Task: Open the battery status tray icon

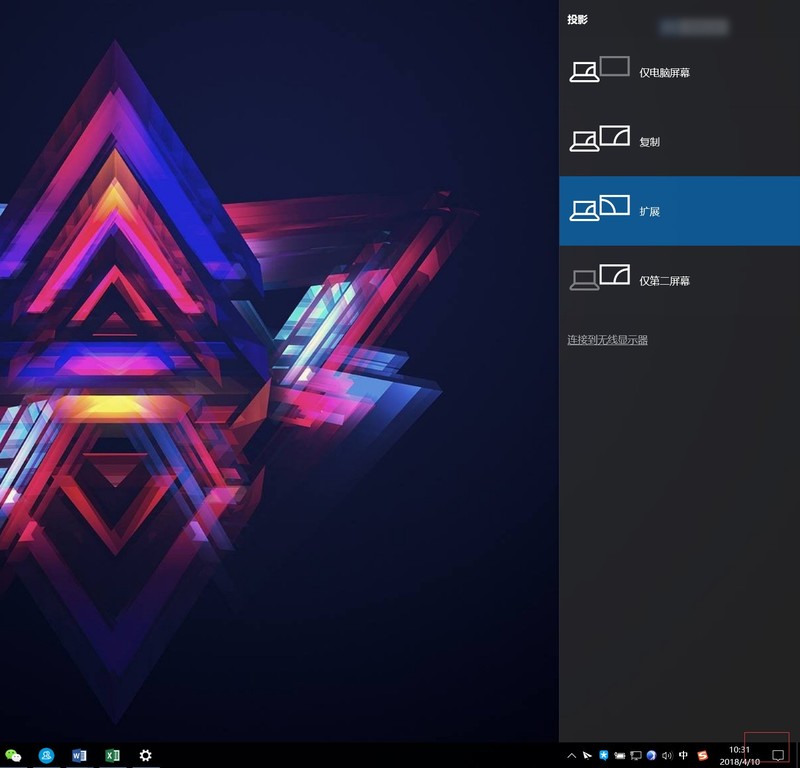Action: click(619, 755)
